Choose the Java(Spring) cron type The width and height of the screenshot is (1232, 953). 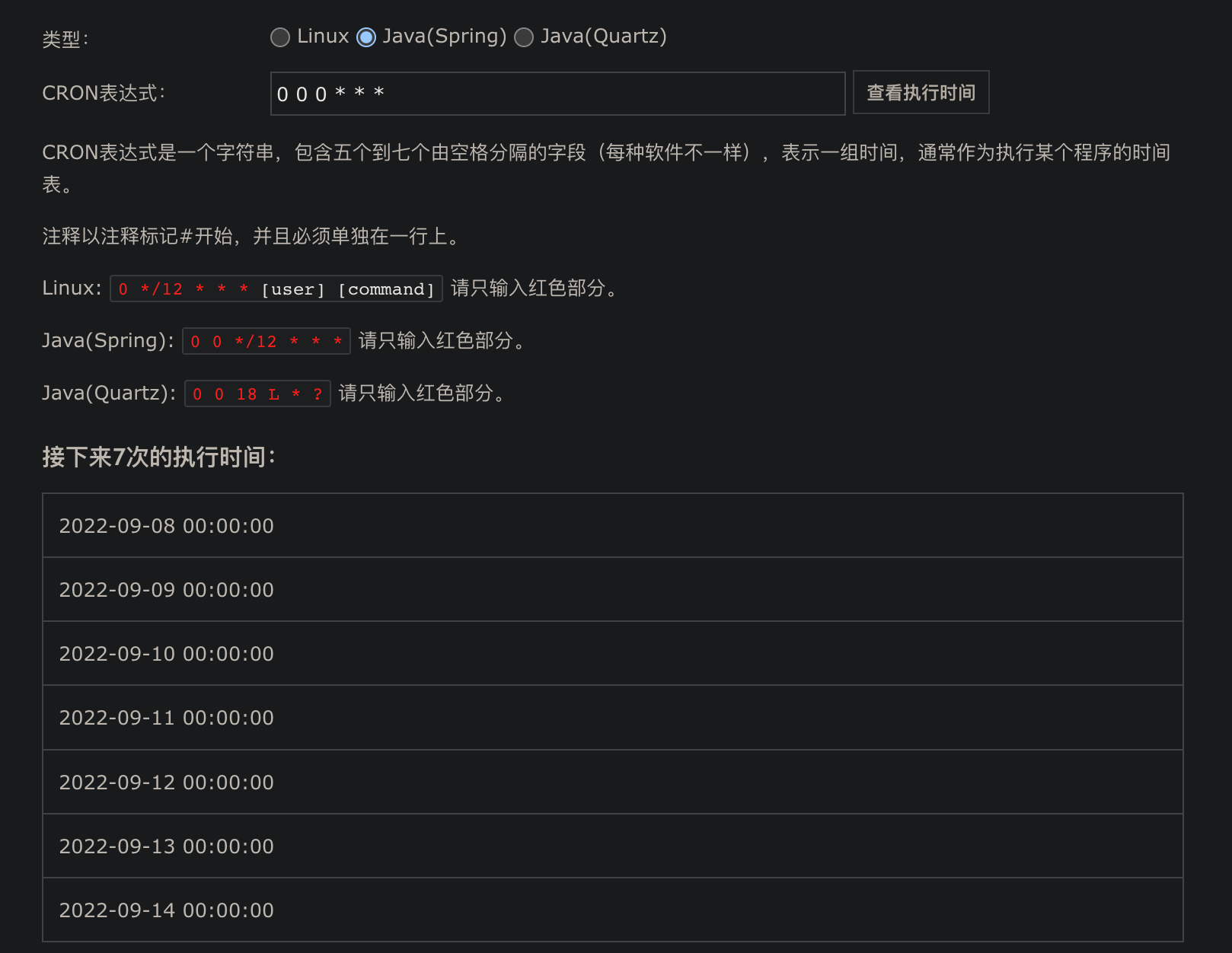click(366, 37)
